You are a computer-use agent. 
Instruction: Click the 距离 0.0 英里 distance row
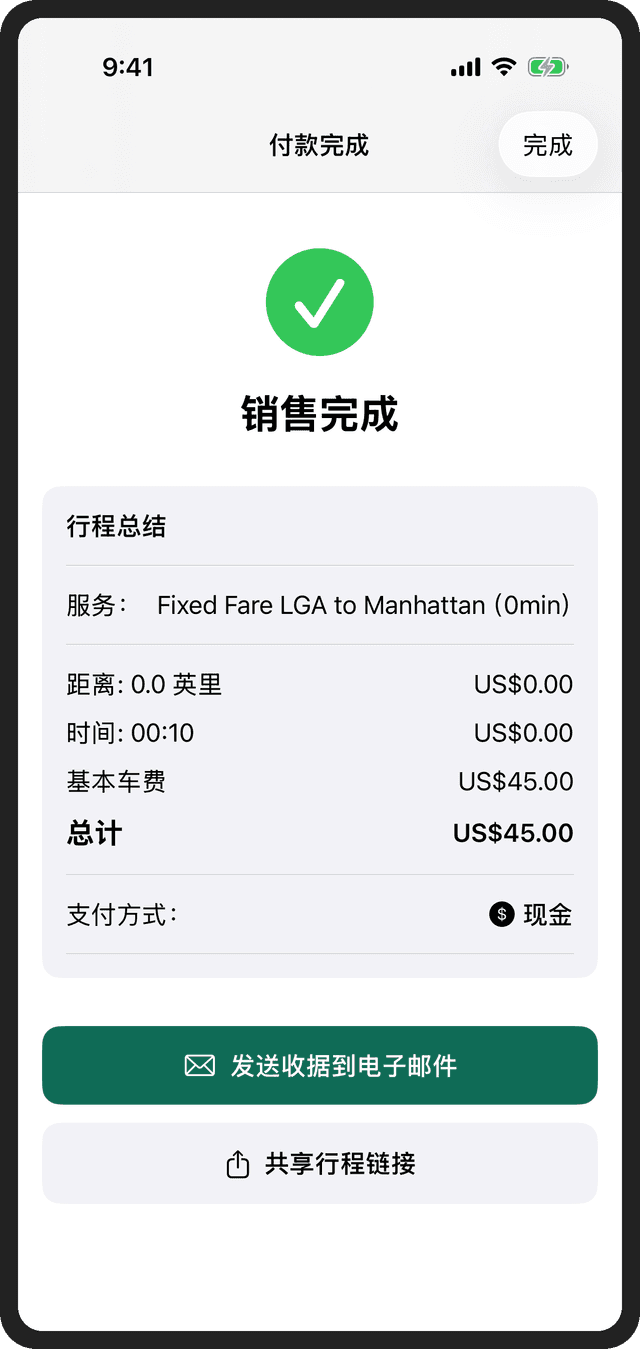coord(320,684)
